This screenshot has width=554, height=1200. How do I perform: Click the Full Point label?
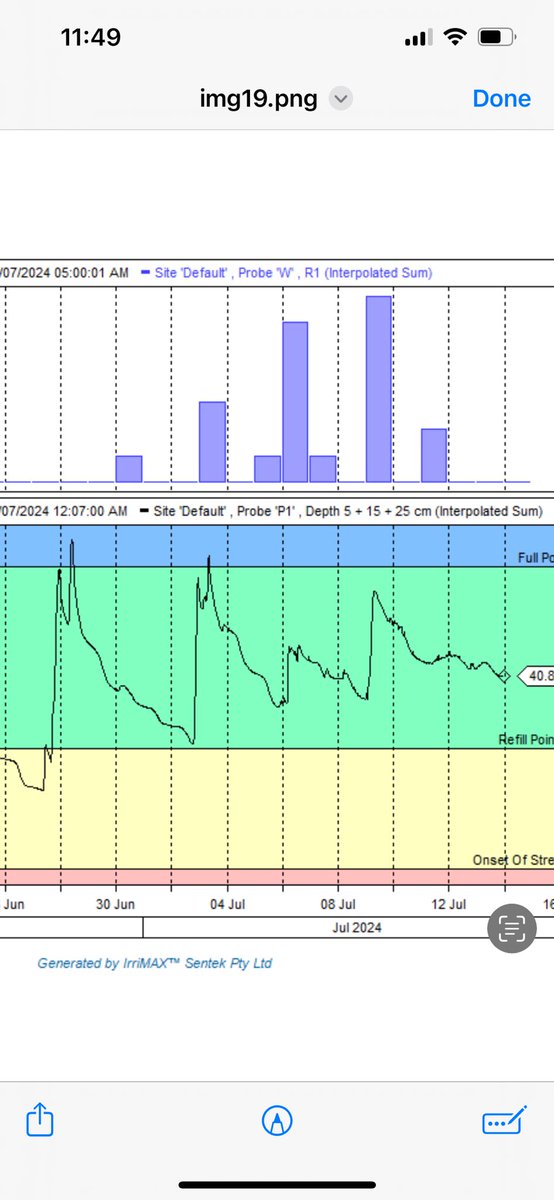535,557
